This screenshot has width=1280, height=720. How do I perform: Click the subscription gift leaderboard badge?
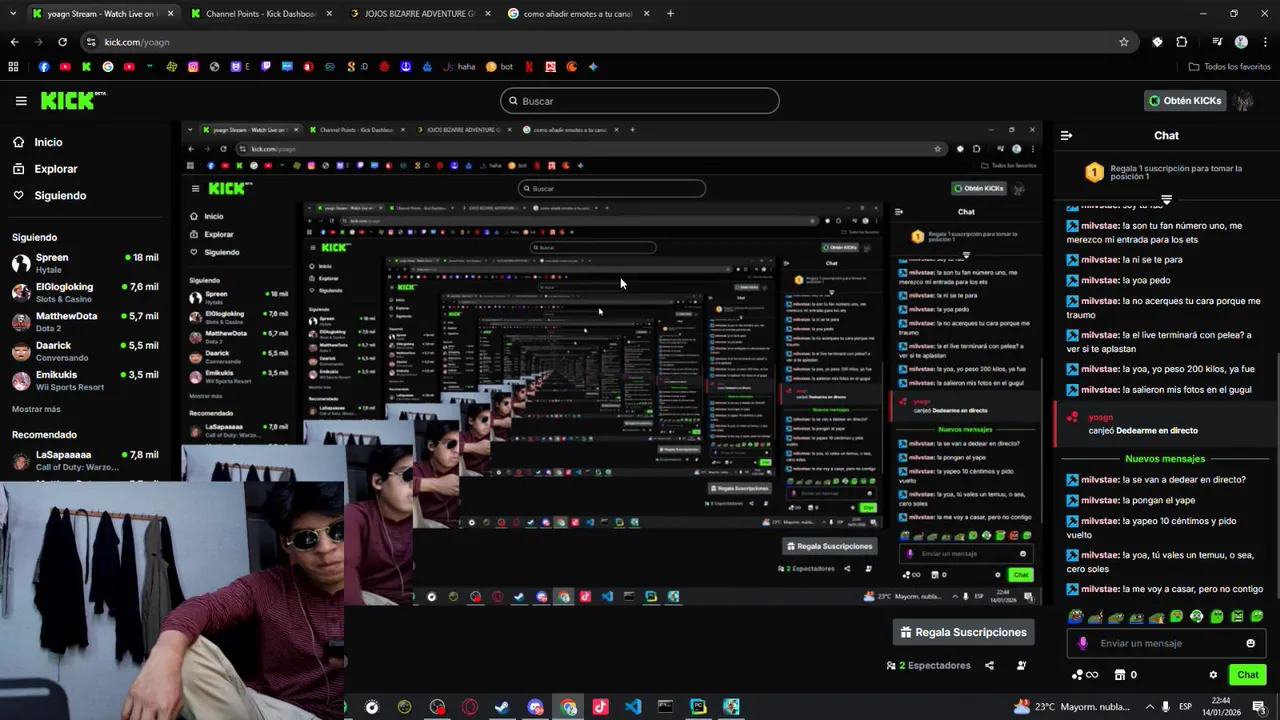(x=1094, y=173)
